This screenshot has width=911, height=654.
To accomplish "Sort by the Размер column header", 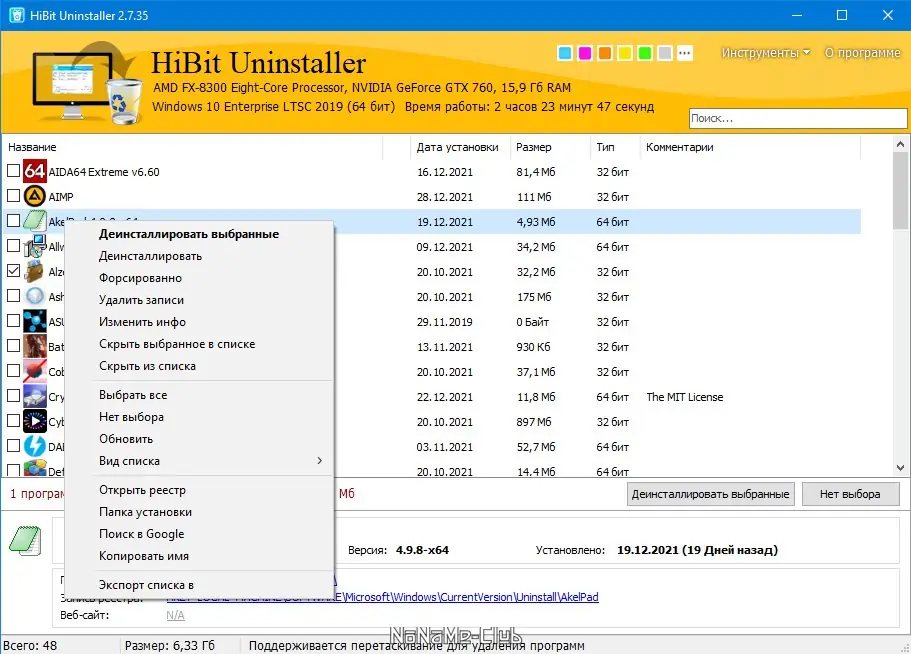I will point(550,147).
